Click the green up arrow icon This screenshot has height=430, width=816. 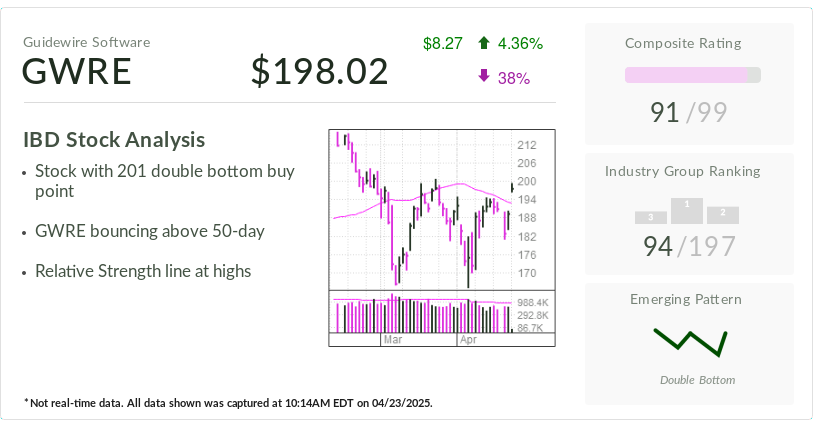484,44
